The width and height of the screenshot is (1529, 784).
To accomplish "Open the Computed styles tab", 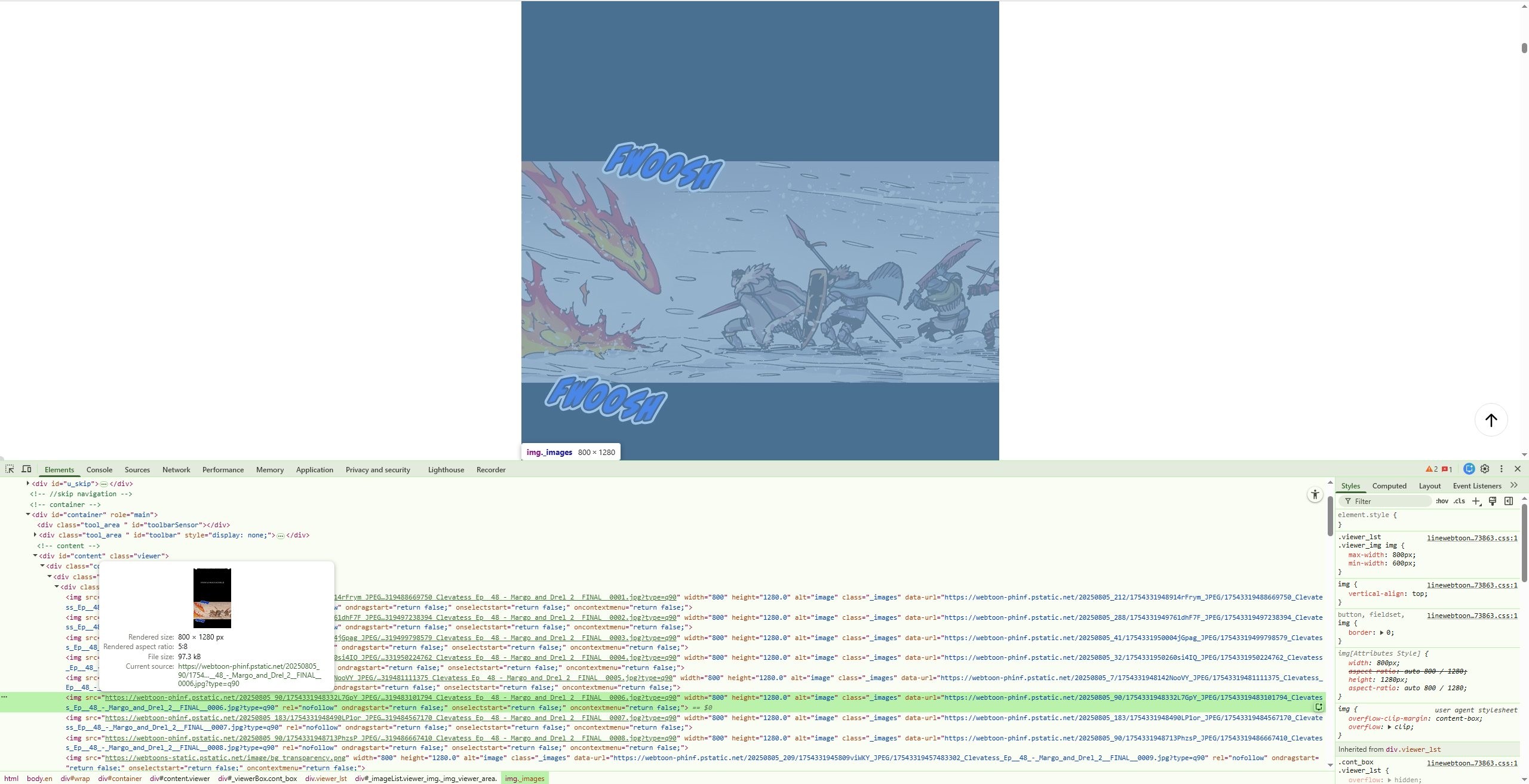I will pyautogui.click(x=1389, y=486).
